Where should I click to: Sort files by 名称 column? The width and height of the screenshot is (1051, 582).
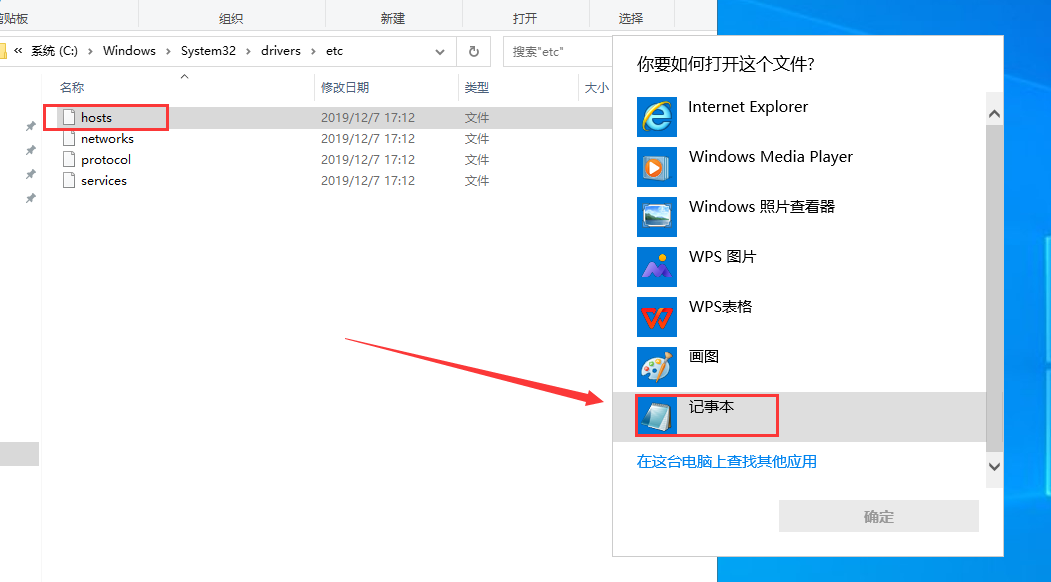(72, 88)
